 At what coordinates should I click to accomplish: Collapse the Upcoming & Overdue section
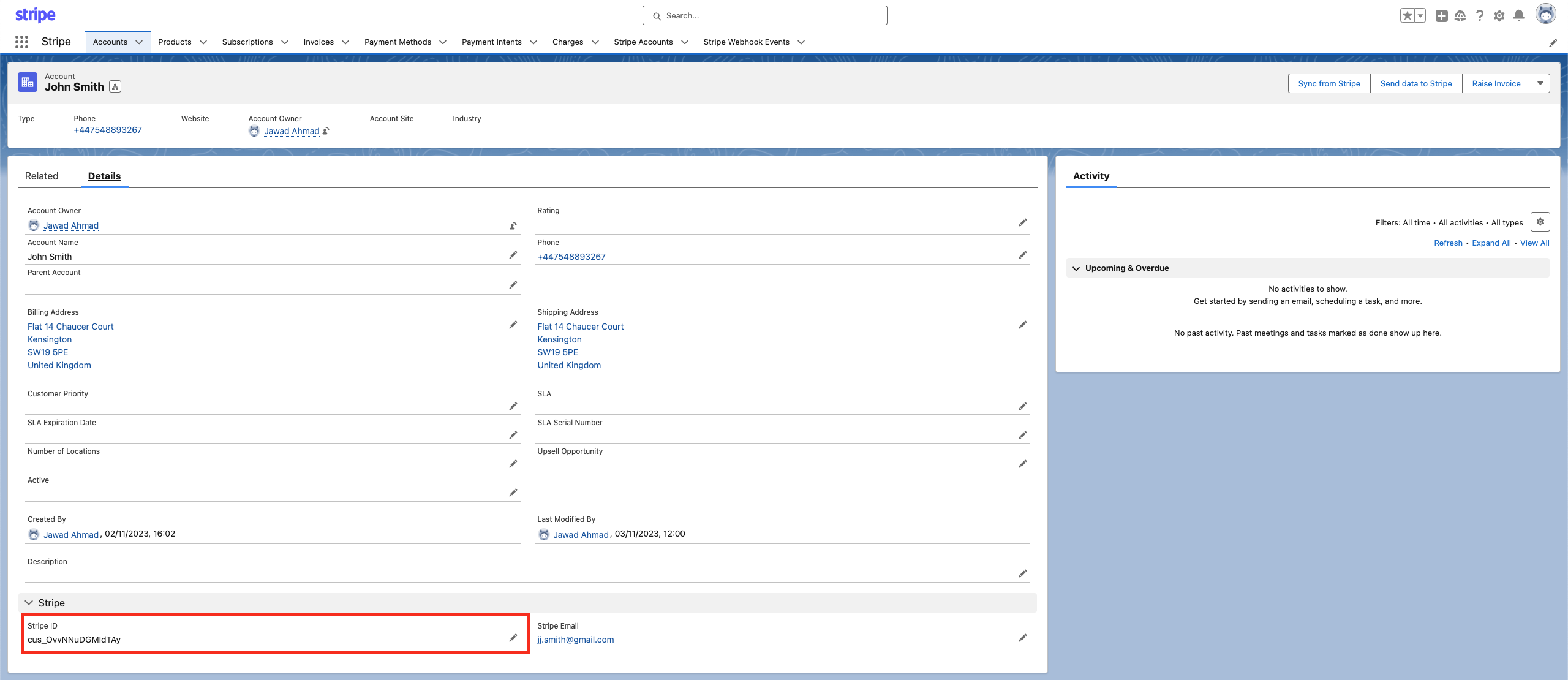pos(1076,268)
